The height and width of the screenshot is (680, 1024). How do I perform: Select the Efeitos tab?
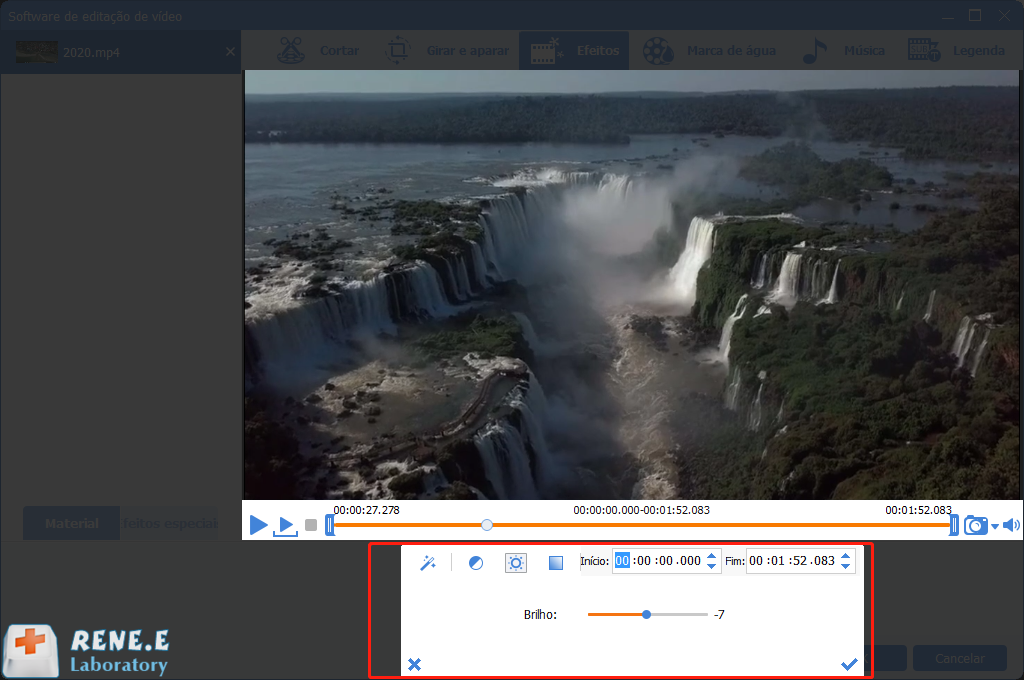574,50
